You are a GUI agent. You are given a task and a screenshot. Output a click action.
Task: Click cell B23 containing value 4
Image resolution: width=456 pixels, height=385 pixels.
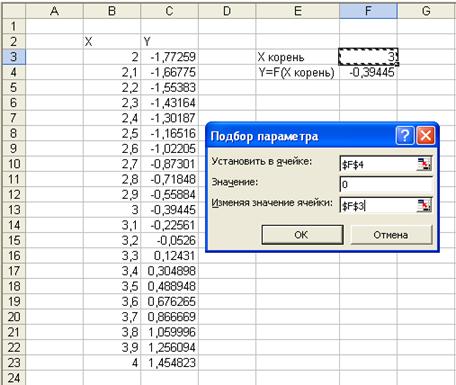(x=112, y=363)
